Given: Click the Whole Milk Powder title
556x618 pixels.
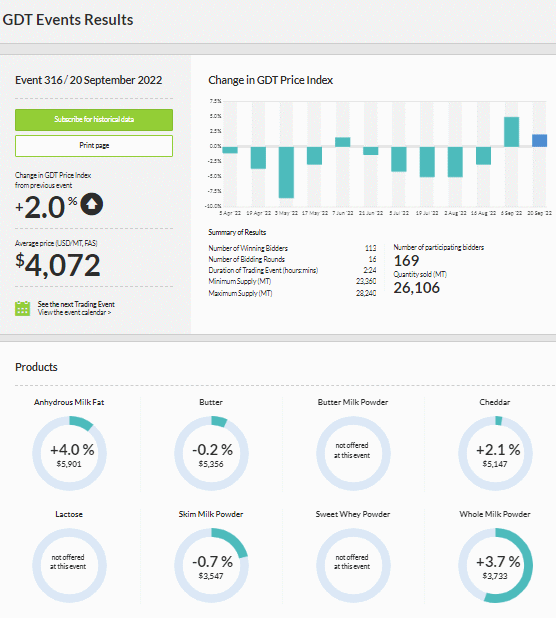Looking at the screenshot, I should click(x=495, y=514).
